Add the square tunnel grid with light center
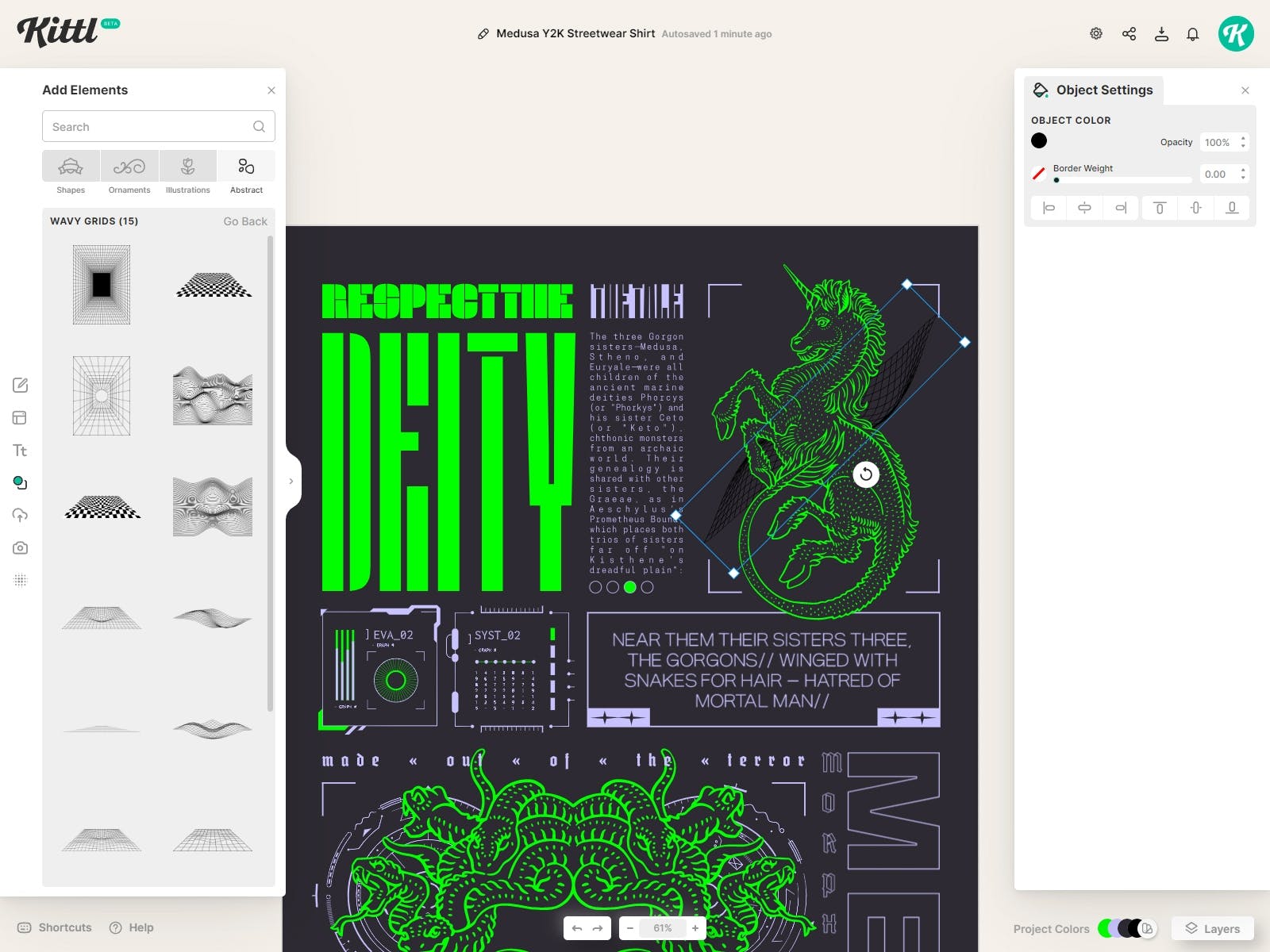 102,395
